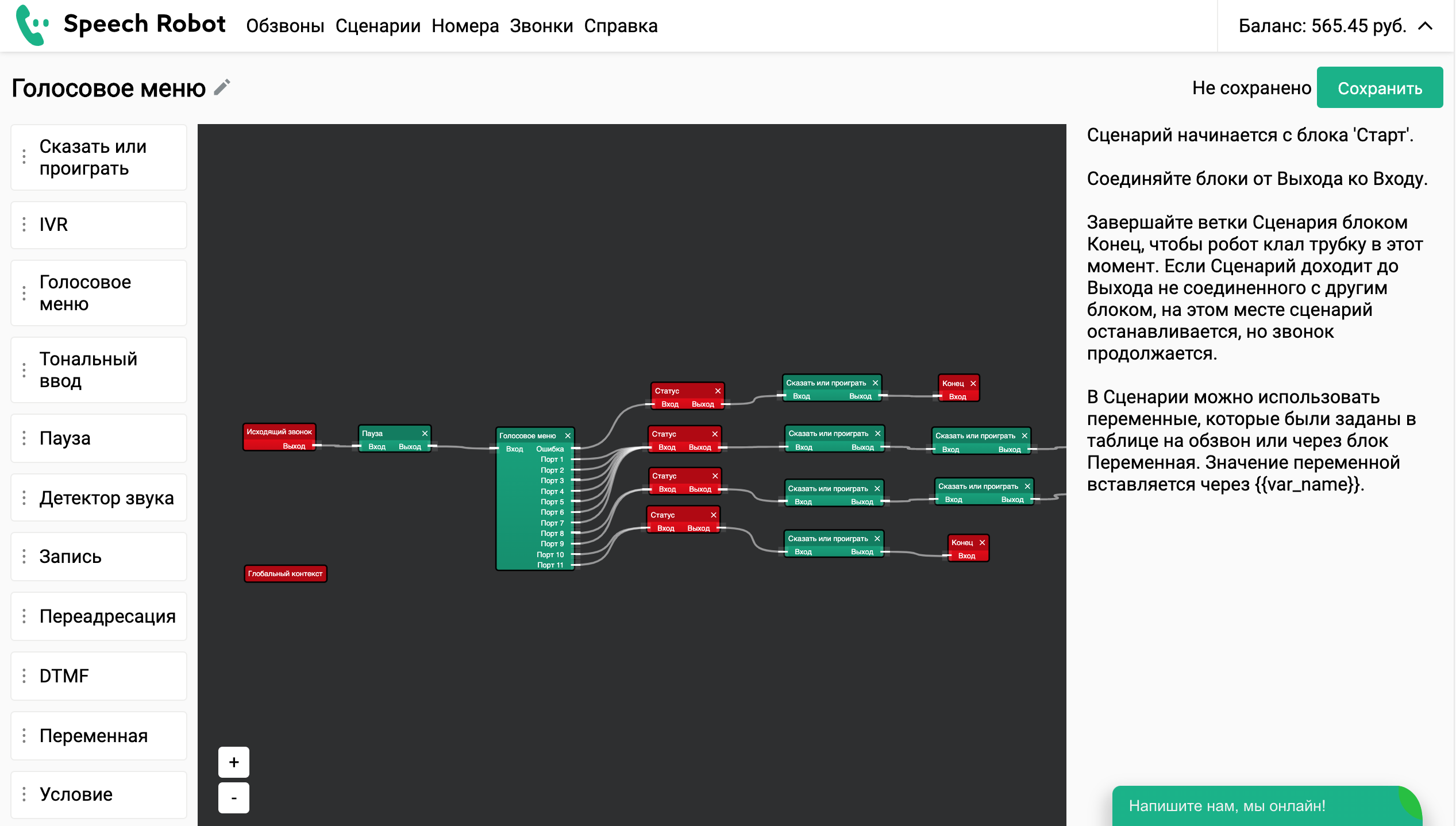Viewport: 1456px width, 826px height.
Task: Open the Справка help page
Action: [621, 26]
